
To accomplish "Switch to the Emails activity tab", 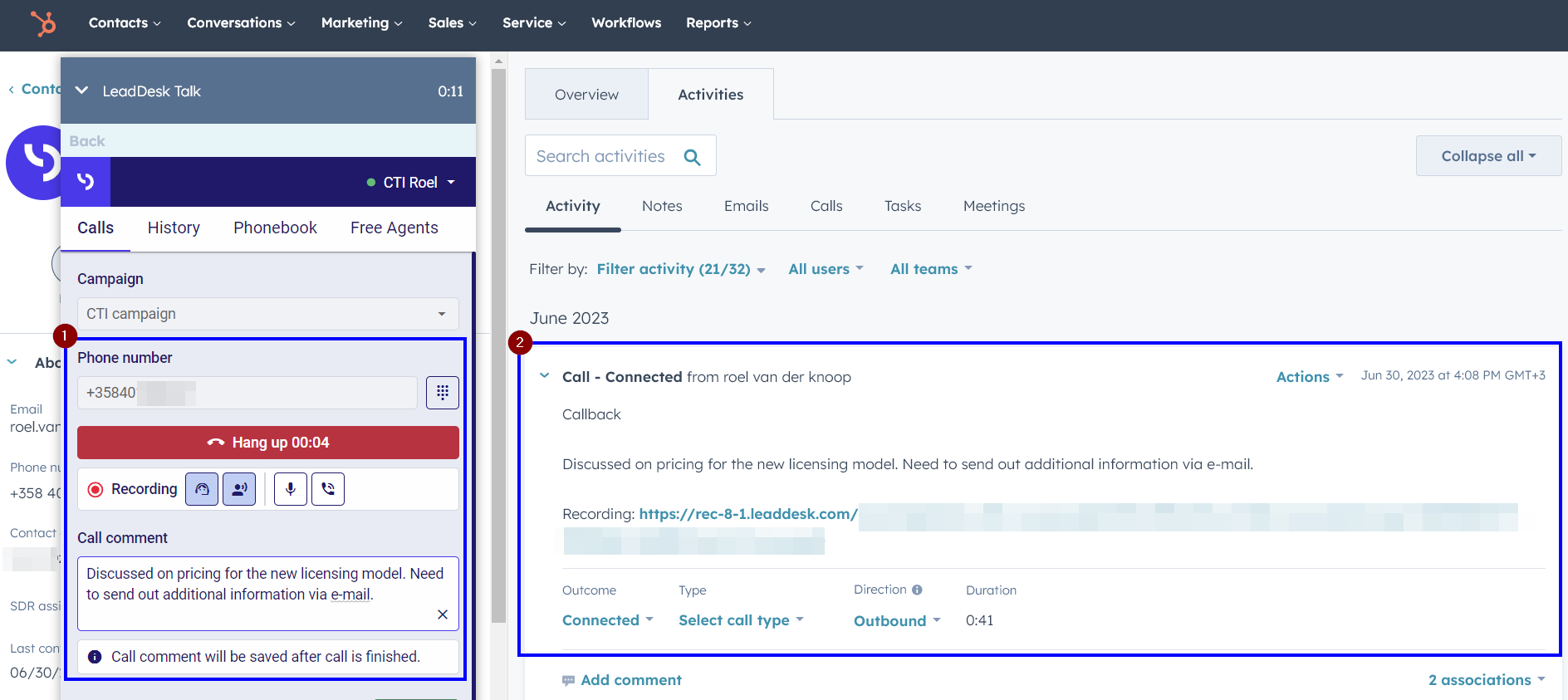I will coord(747,206).
